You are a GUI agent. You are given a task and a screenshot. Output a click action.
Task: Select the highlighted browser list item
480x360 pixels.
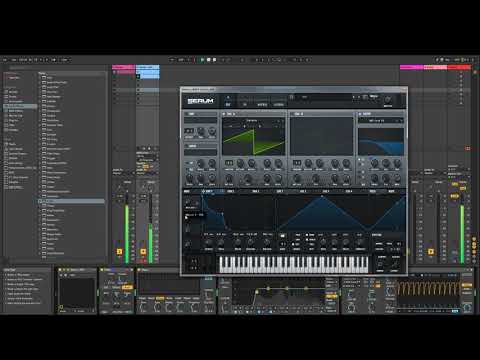pos(71,201)
